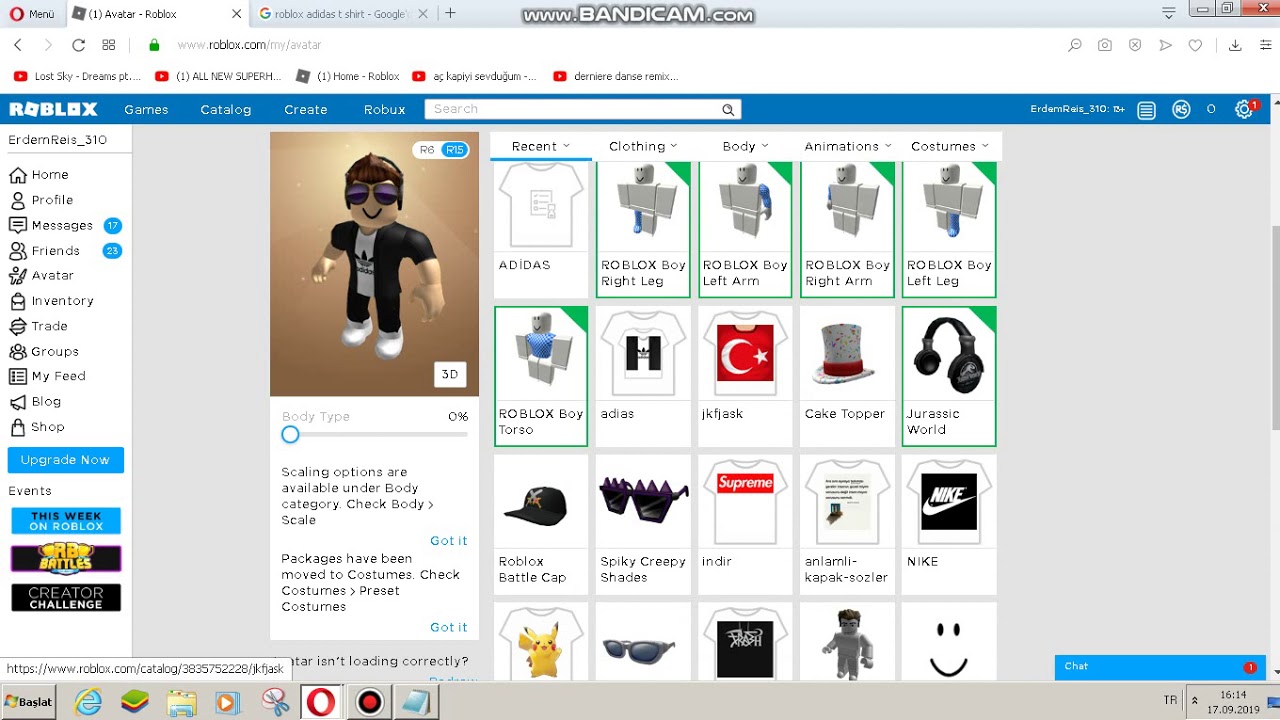Open the Opera taskbar icon
This screenshot has height=720, width=1280.
pyautogui.click(x=320, y=702)
